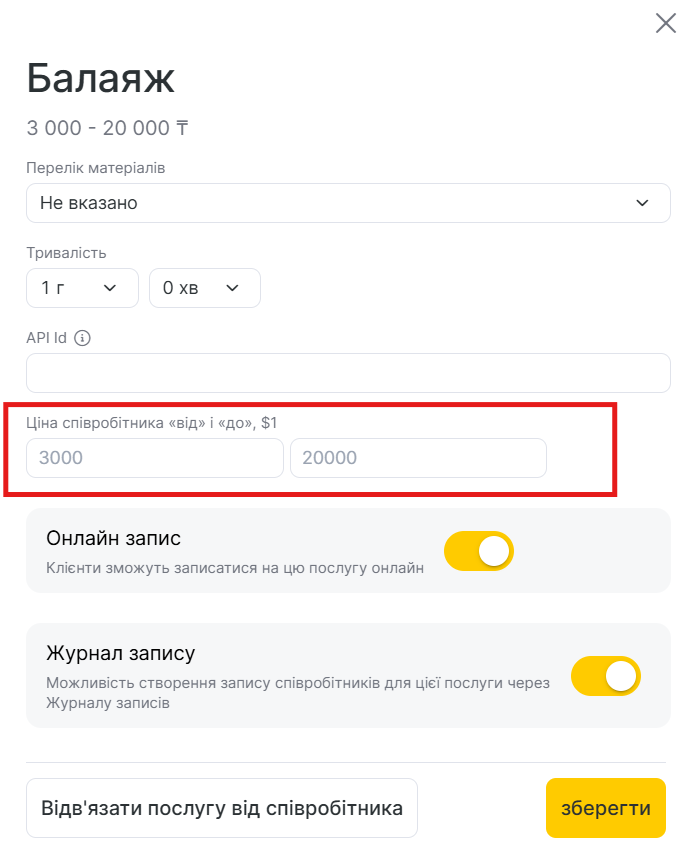690x861 pixels.
Task: Click the employee price «до» field
Action: 418,458
